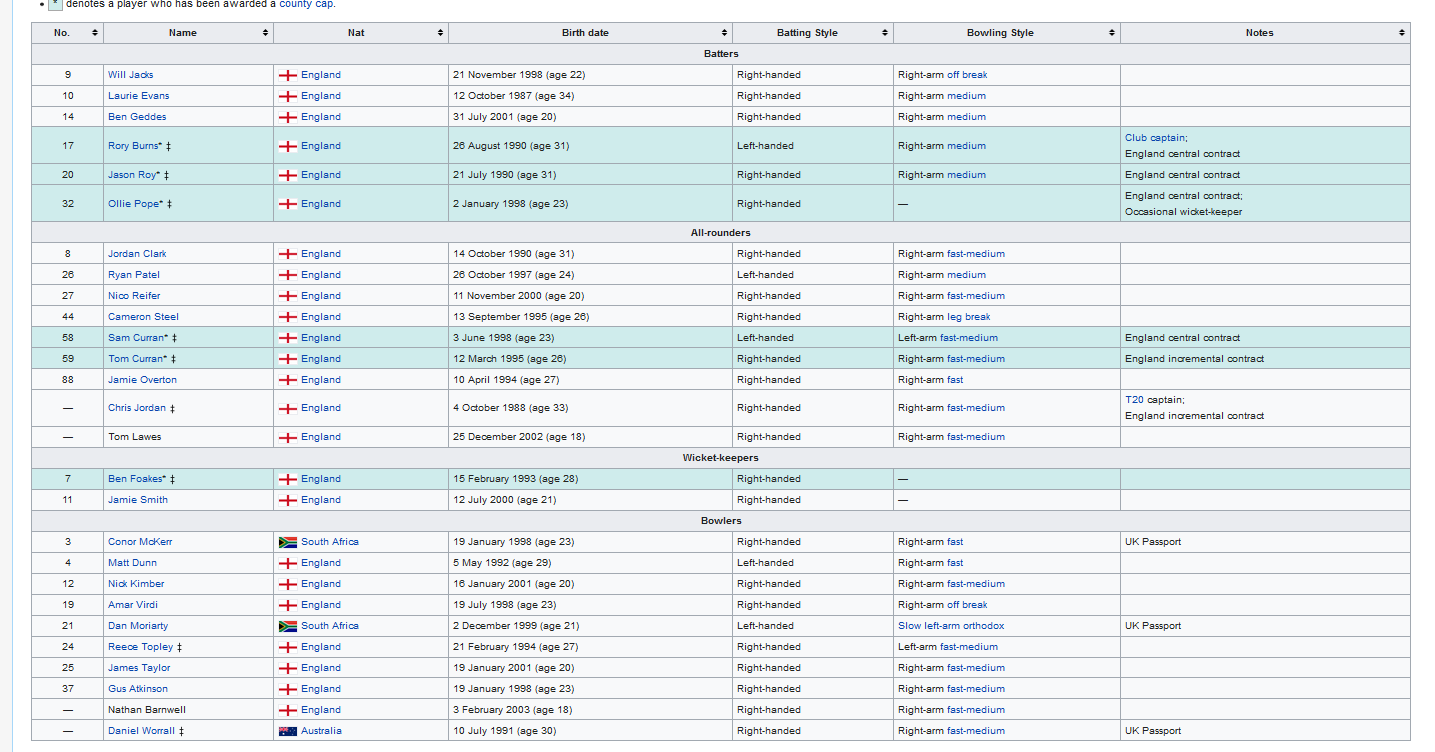Open the England link in Jamie Smith's row
Image resolution: width=1435 pixels, height=752 pixels.
click(x=321, y=500)
